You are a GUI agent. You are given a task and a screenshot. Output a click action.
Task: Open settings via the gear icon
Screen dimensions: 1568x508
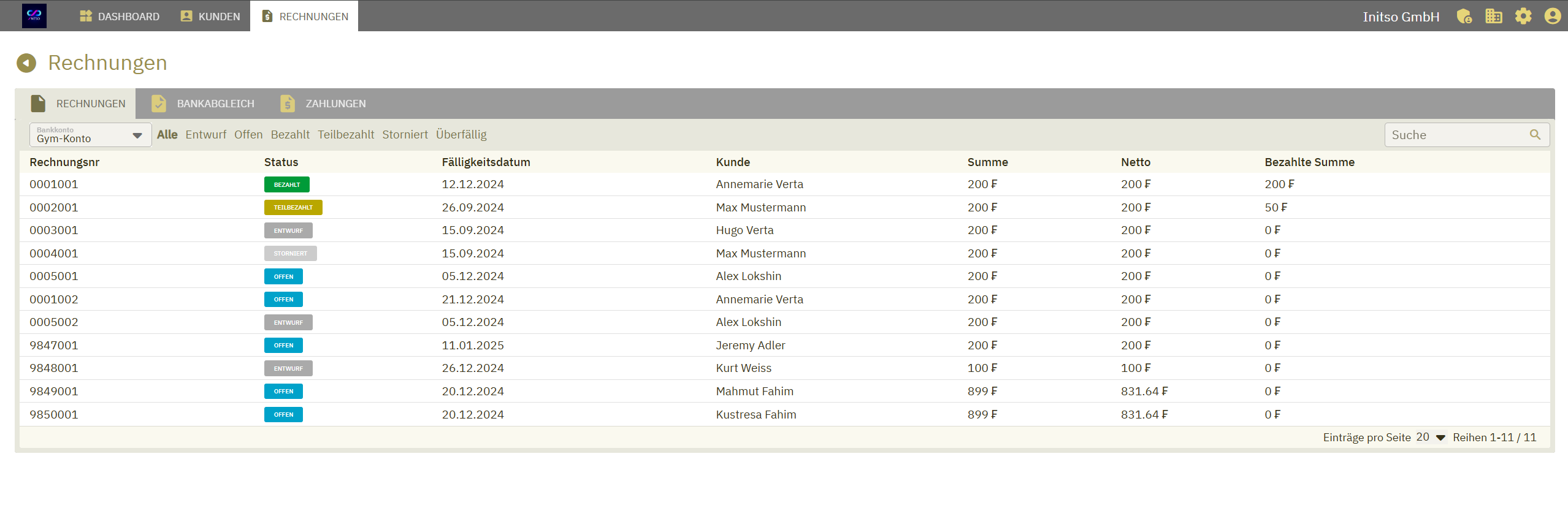click(x=1523, y=17)
